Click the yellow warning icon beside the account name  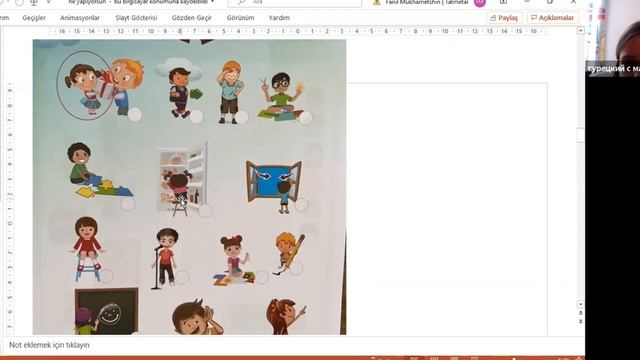click(377, 2)
